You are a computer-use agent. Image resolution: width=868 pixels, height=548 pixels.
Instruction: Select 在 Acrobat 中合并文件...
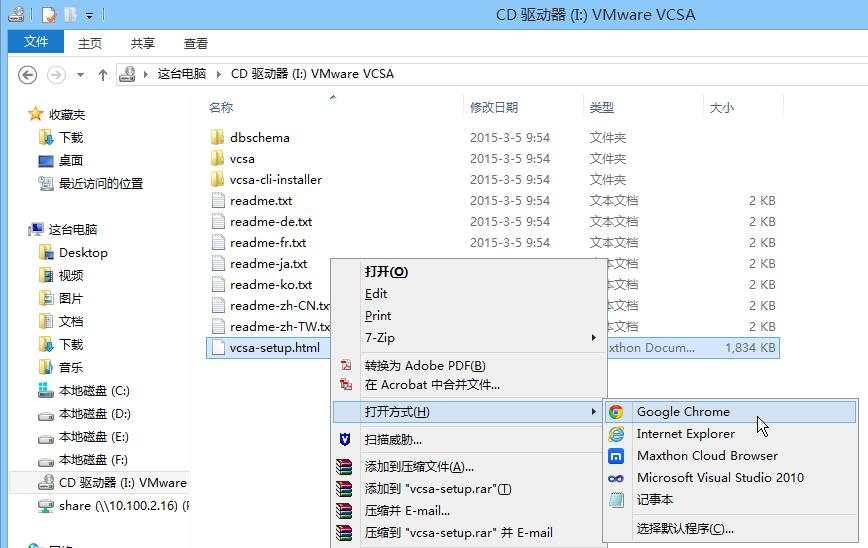coord(468,385)
